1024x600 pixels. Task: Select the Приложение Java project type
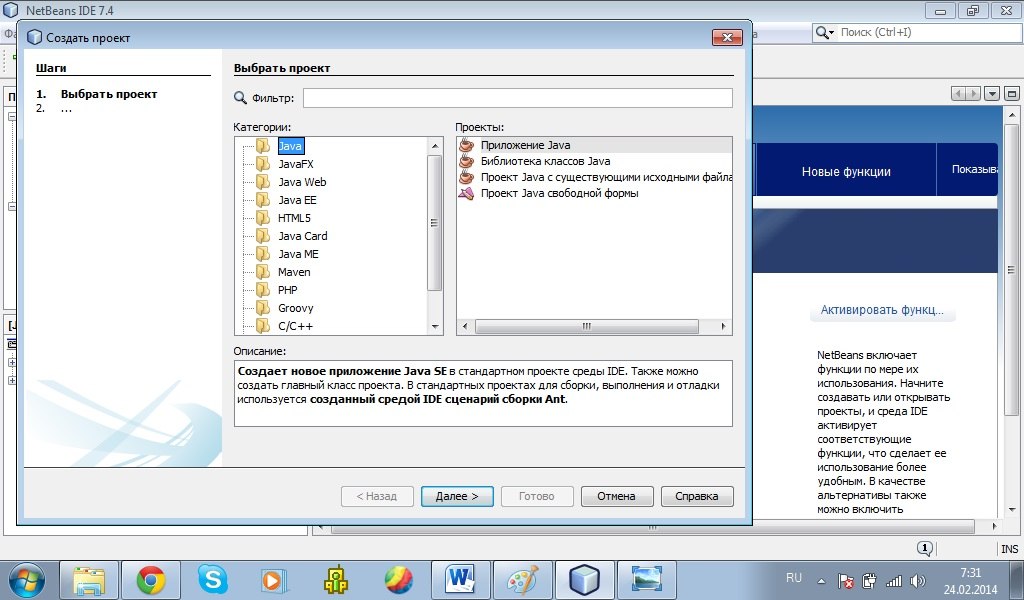coord(525,145)
